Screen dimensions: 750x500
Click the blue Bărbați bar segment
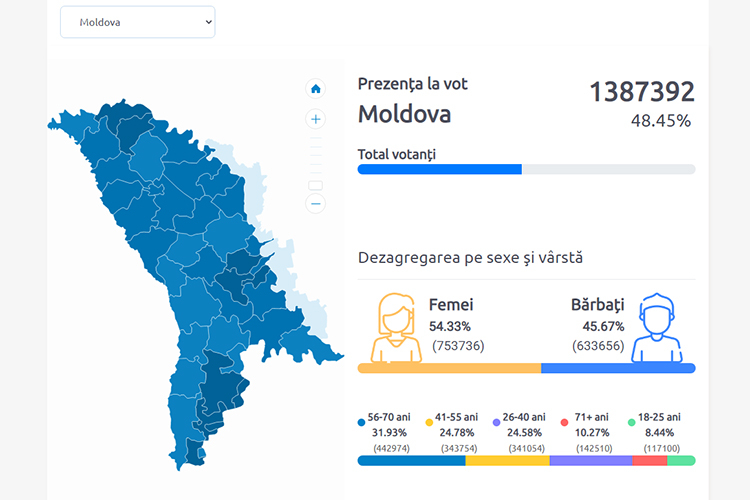click(618, 368)
